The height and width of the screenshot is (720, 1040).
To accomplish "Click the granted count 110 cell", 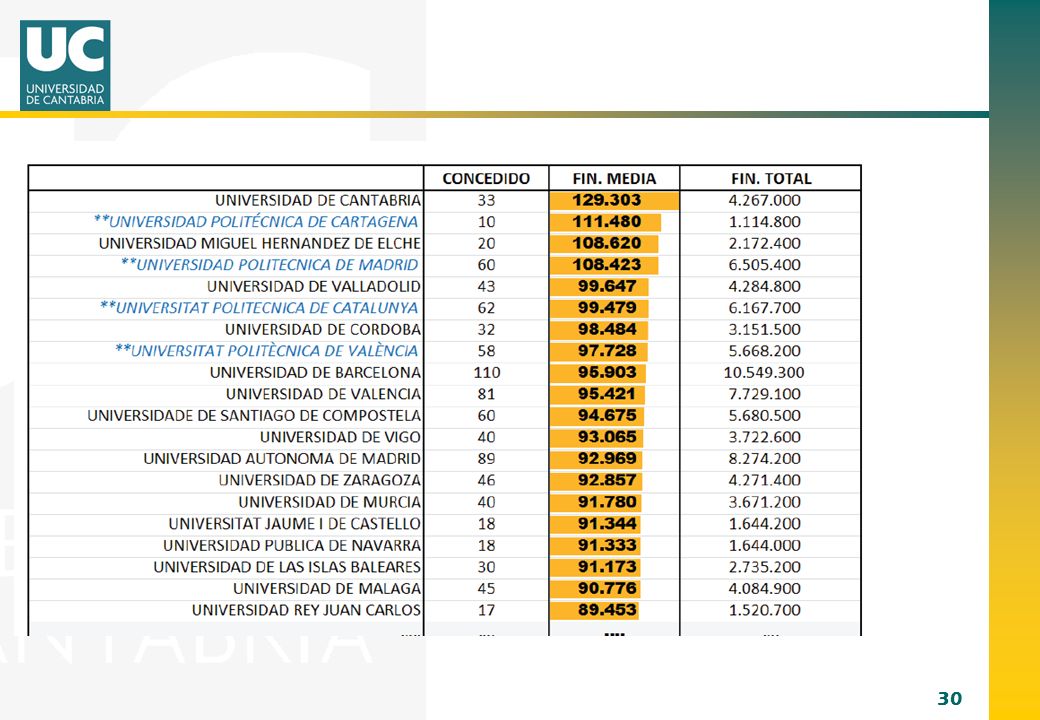I will tap(487, 373).
